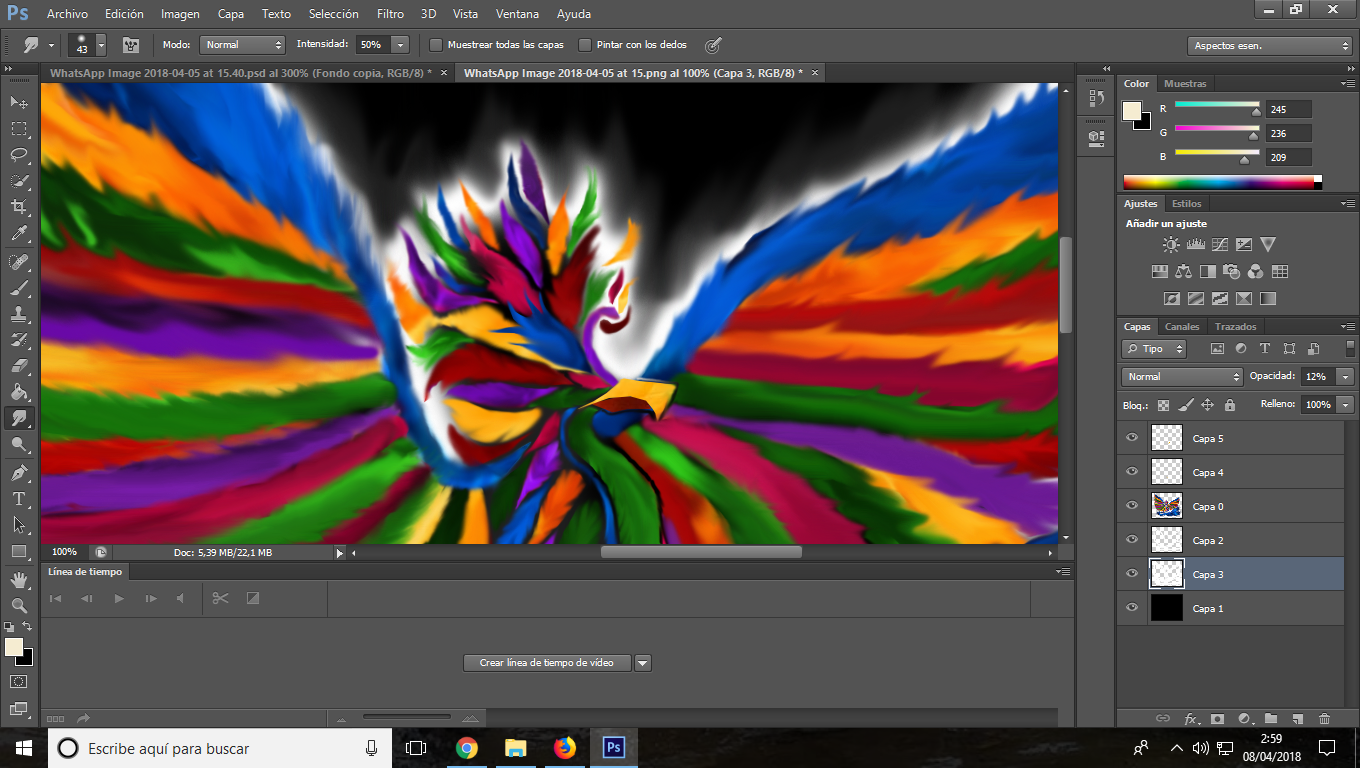This screenshot has height=768, width=1360.
Task: Enable Pintar con los dedos checkbox
Action: (x=585, y=45)
